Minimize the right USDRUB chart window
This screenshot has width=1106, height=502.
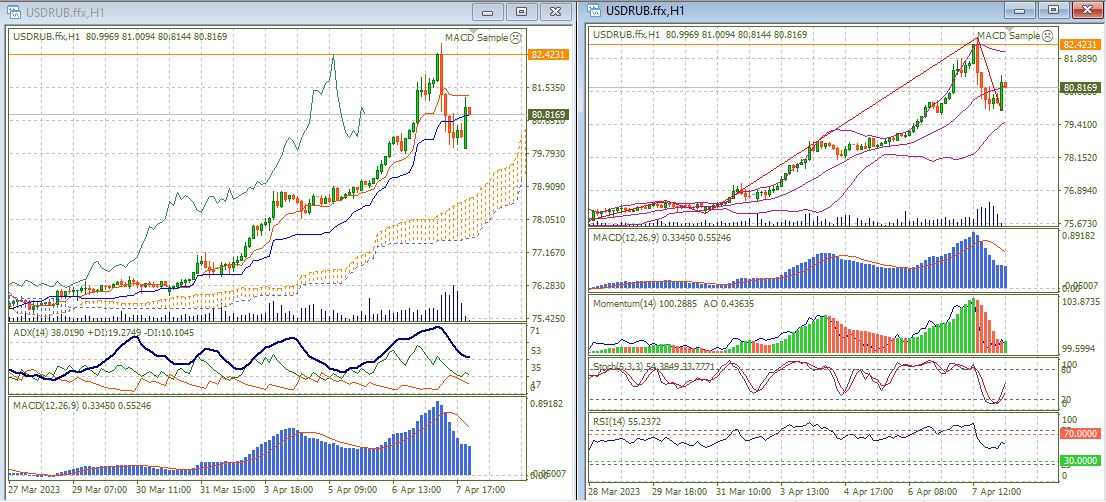pyautogui.click(x=1021, y=10)
